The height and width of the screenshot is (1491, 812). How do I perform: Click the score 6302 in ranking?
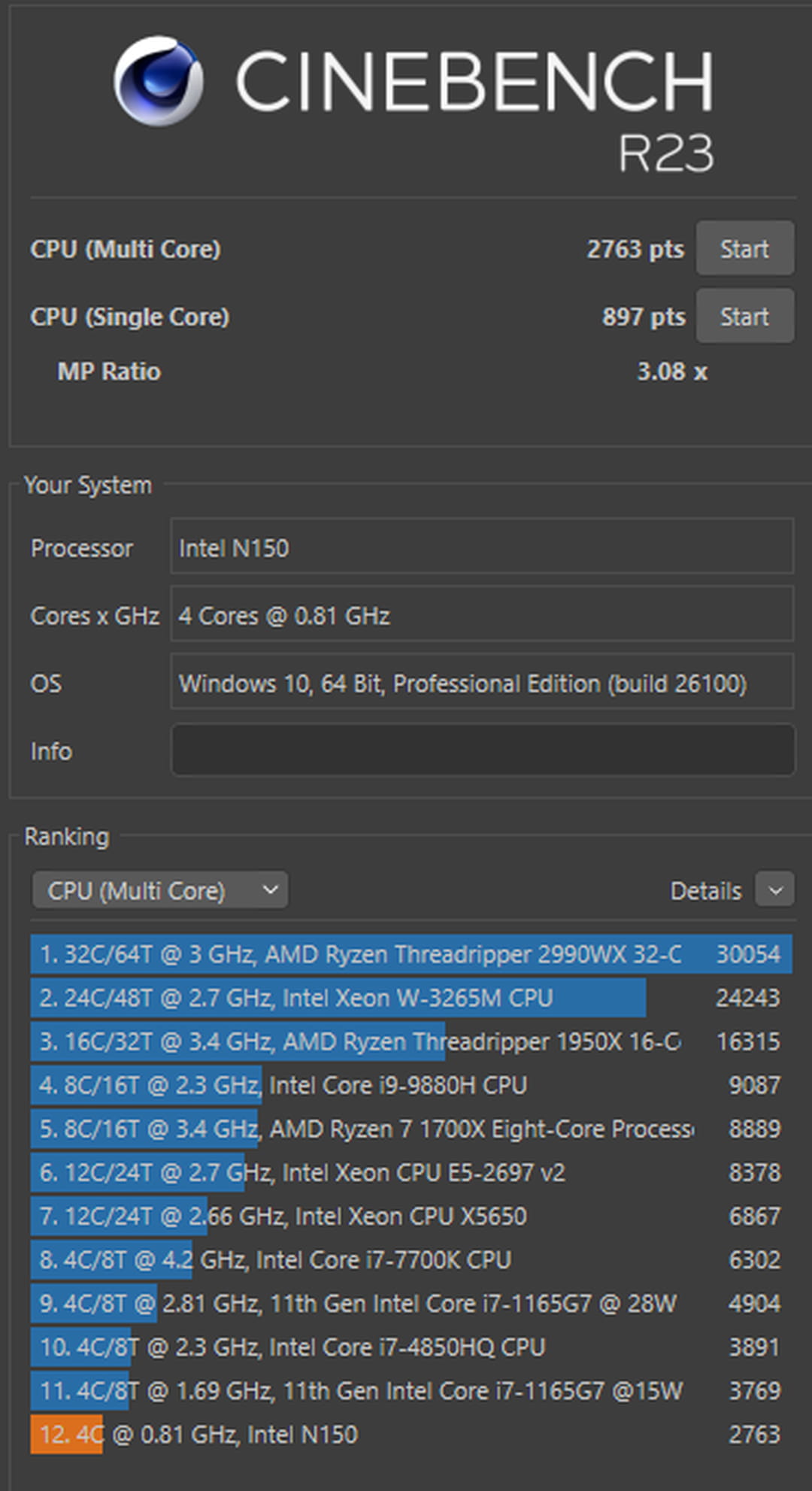(x=754, y=1259)
